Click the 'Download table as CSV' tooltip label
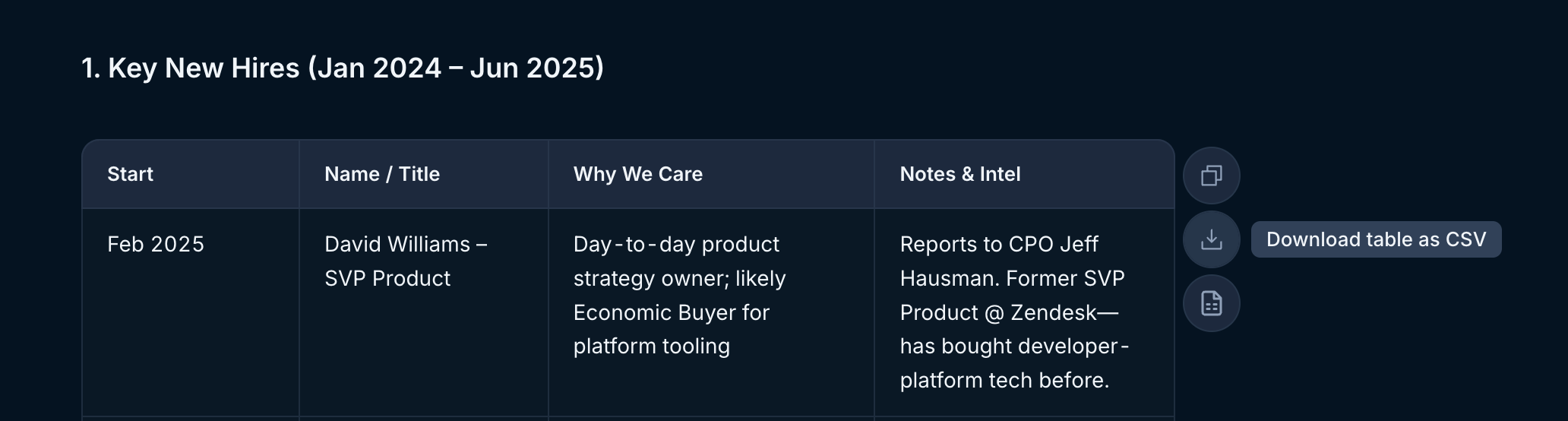The image size is (1568, 421). 1376,239
